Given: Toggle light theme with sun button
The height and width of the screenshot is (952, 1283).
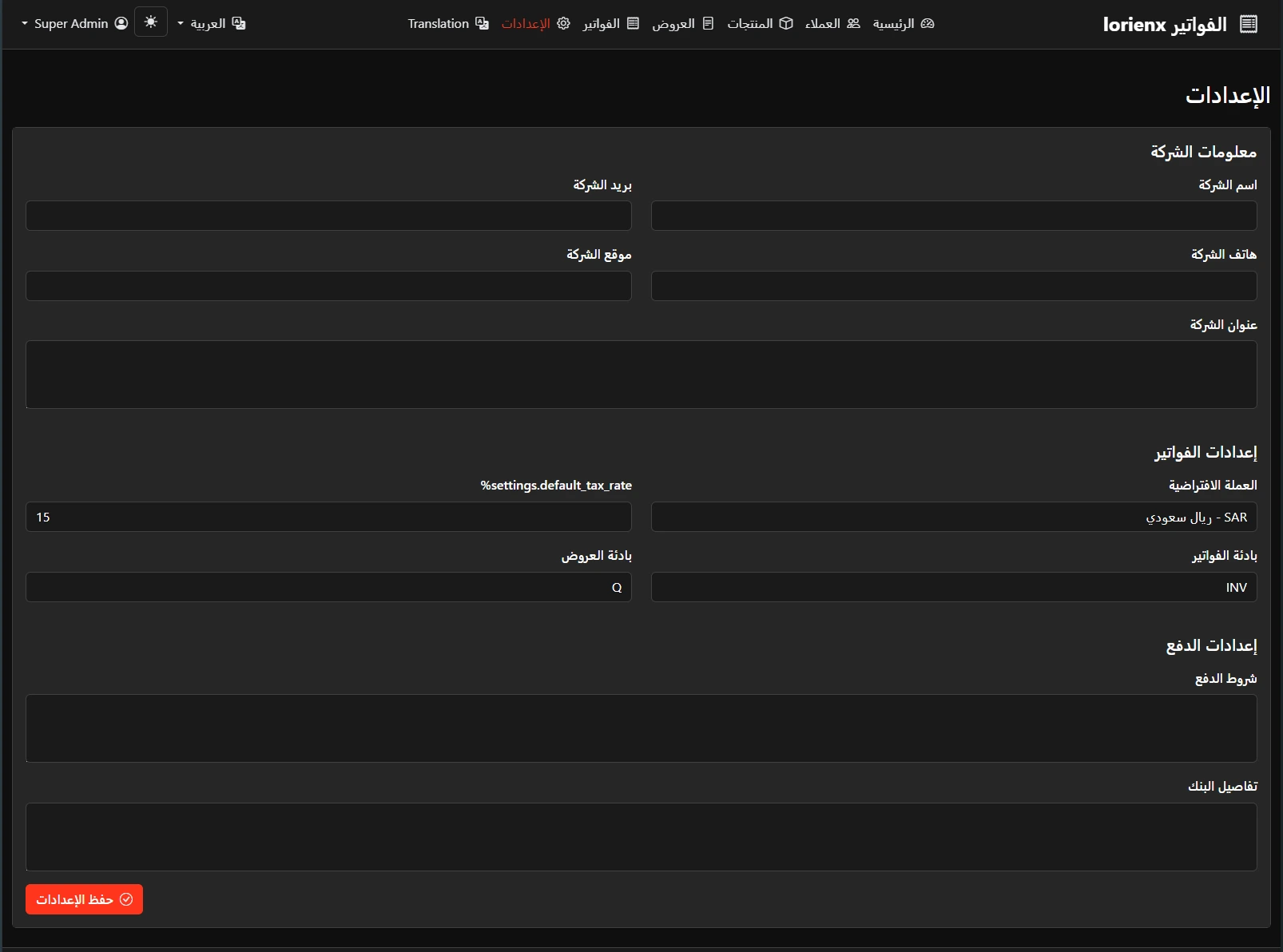Looking at the screenshot, I should pyautogui.click(x=151, y=22).
